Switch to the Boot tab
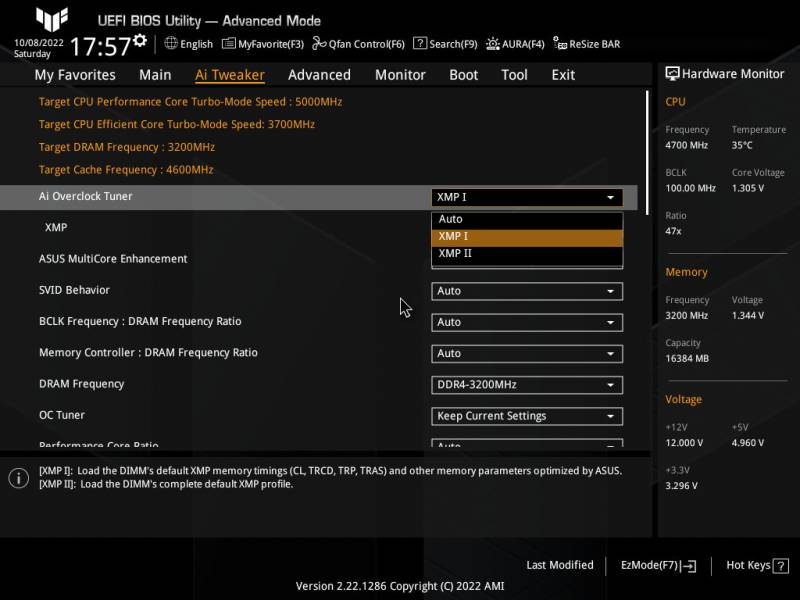The image size is (800, 600). (463, 75)
